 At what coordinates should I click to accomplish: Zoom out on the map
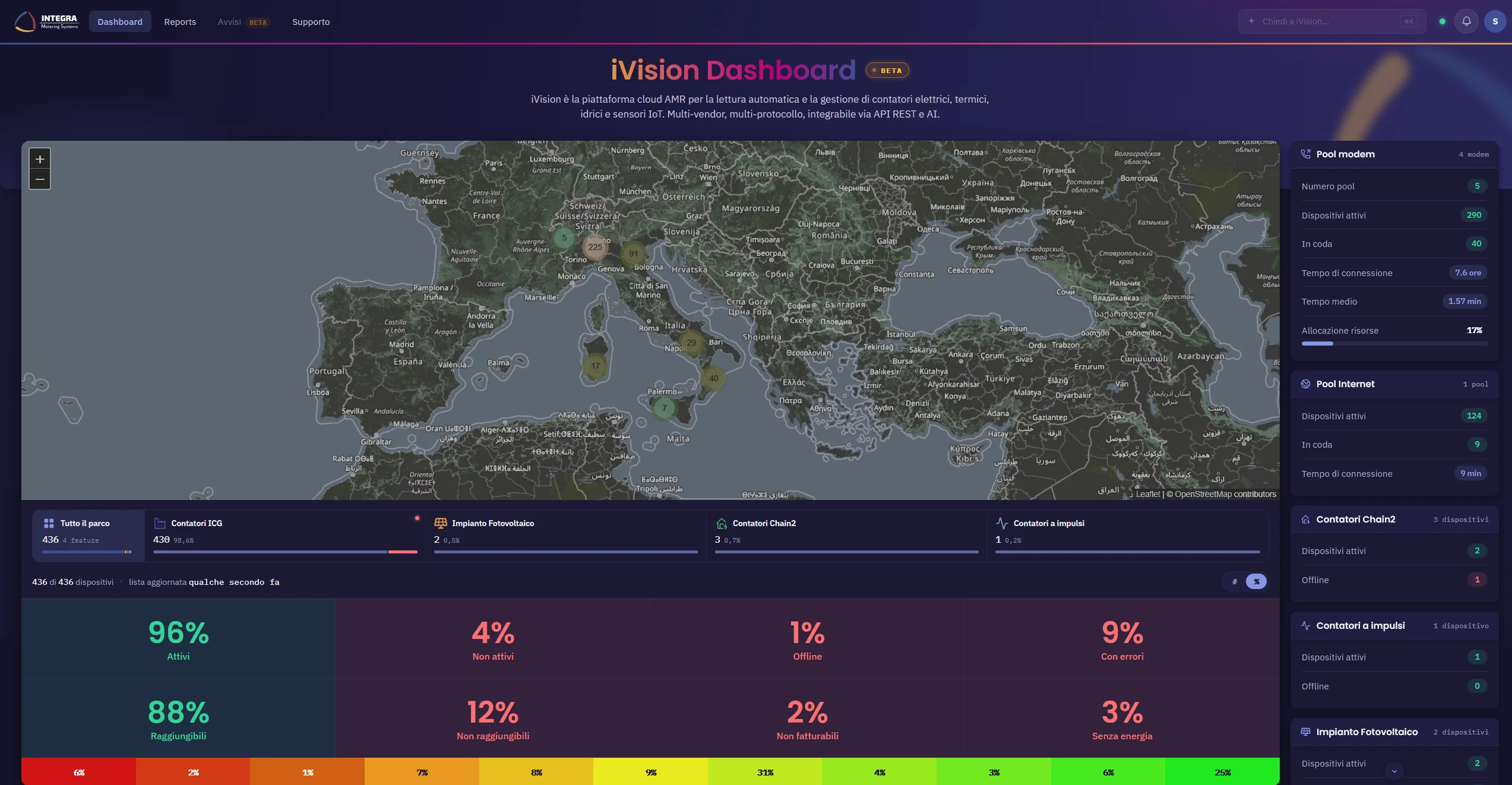[x=40, y=179]
